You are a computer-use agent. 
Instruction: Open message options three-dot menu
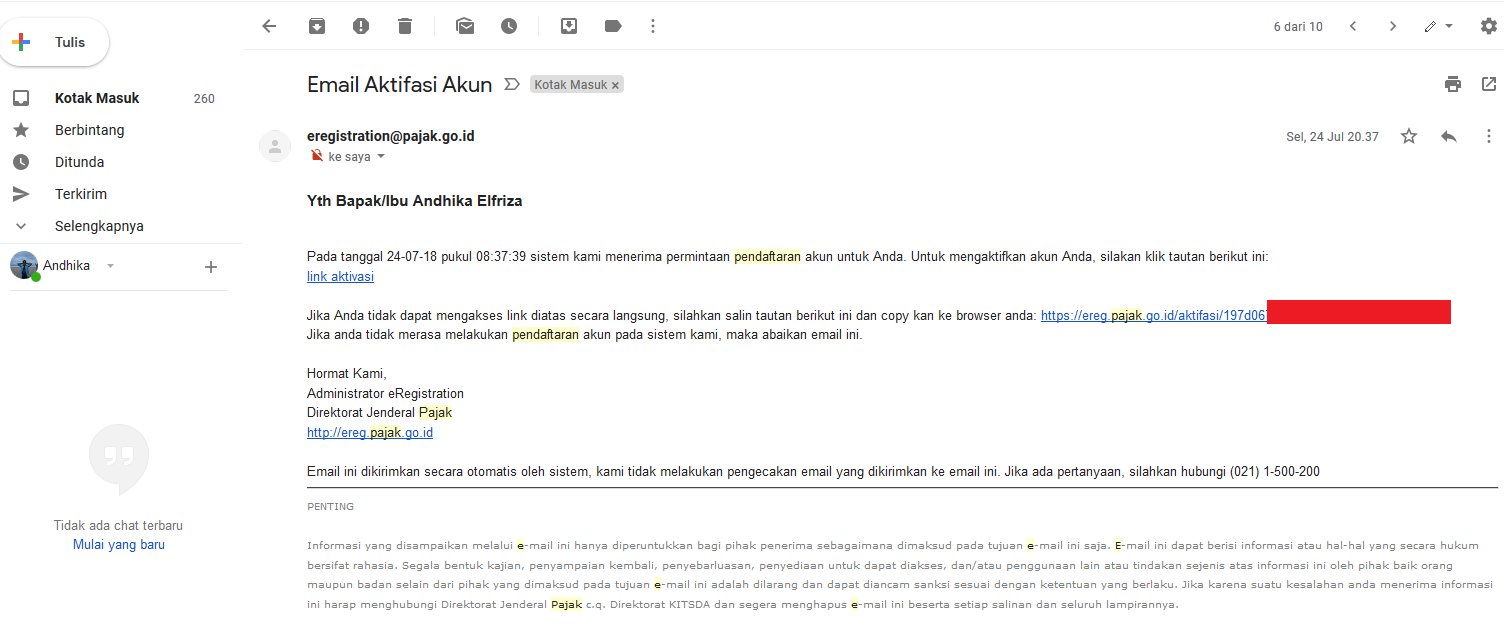pyautogui.click(x=1489, y=136)
